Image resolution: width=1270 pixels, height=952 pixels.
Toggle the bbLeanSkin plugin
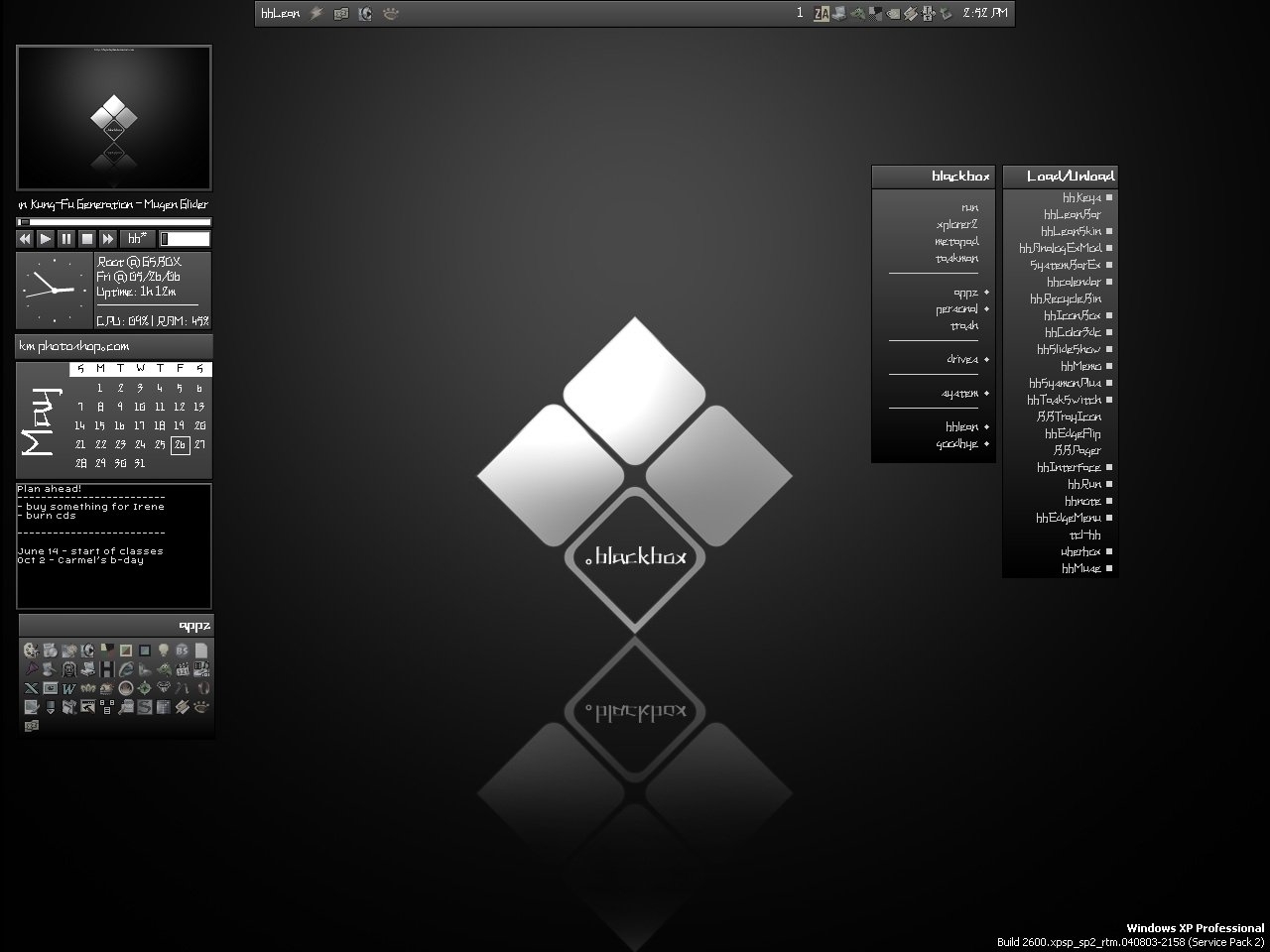[1061, 231]
